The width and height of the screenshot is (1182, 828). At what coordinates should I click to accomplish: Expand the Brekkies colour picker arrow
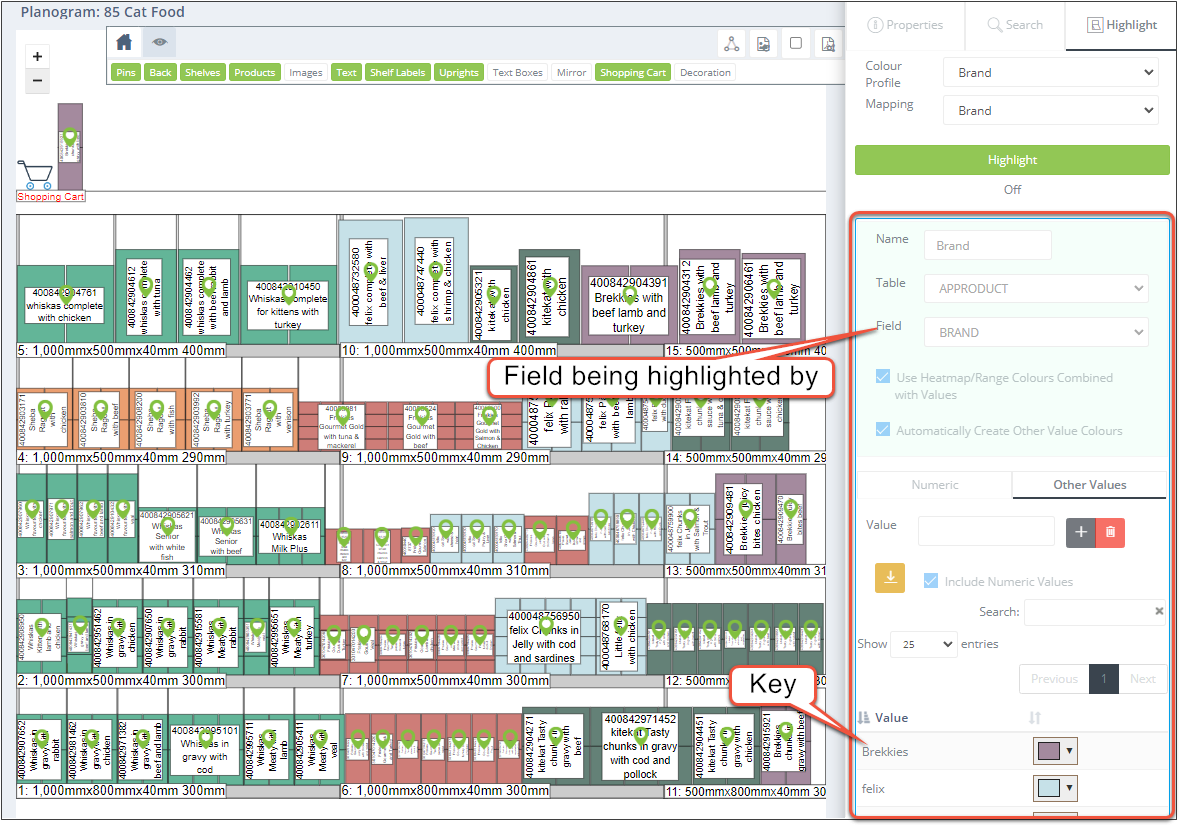[x=1070, y=751]
